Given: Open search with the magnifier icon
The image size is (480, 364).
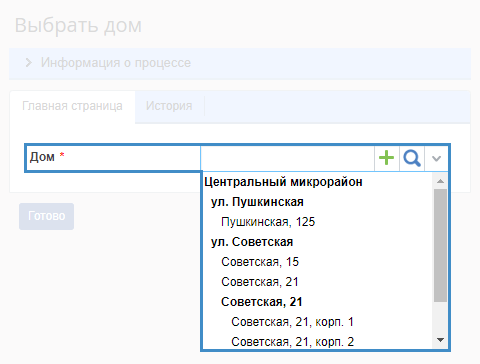Looking at the screenshot, I should point(412,158).
